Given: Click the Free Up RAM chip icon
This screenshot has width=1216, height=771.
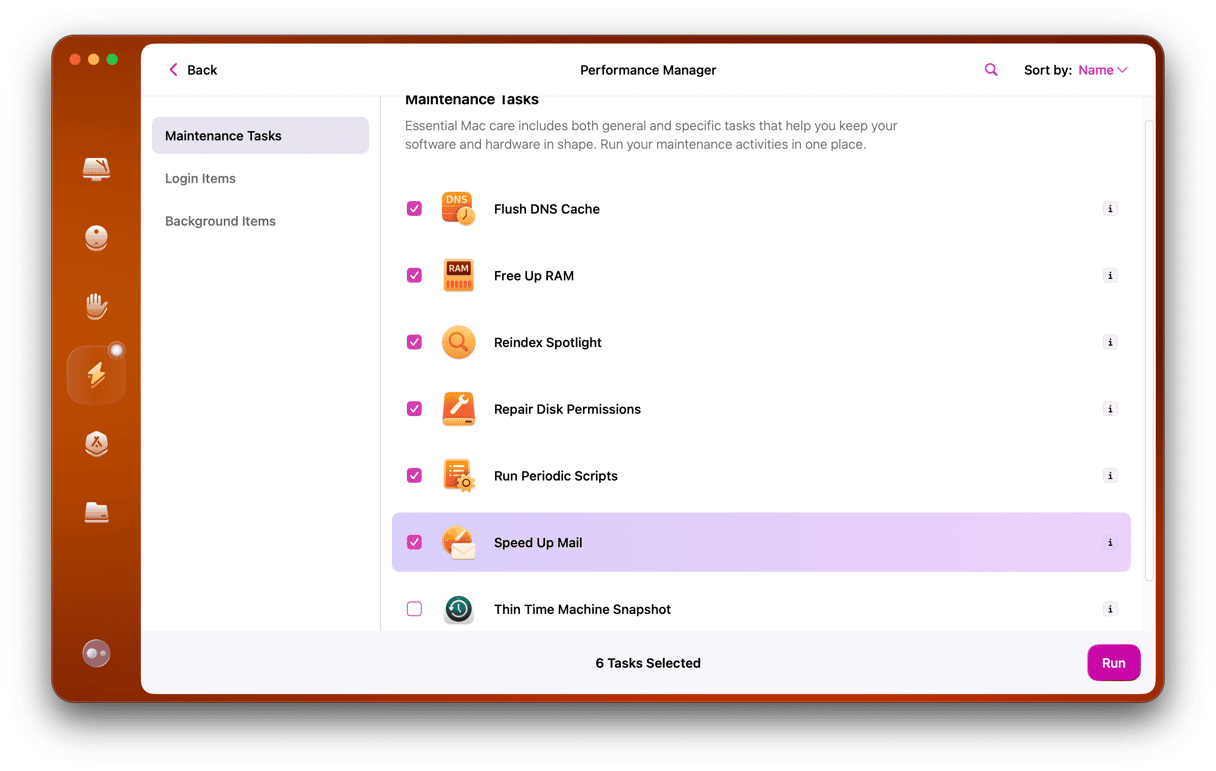Looking at the screenshot, I should coord(458,276).
